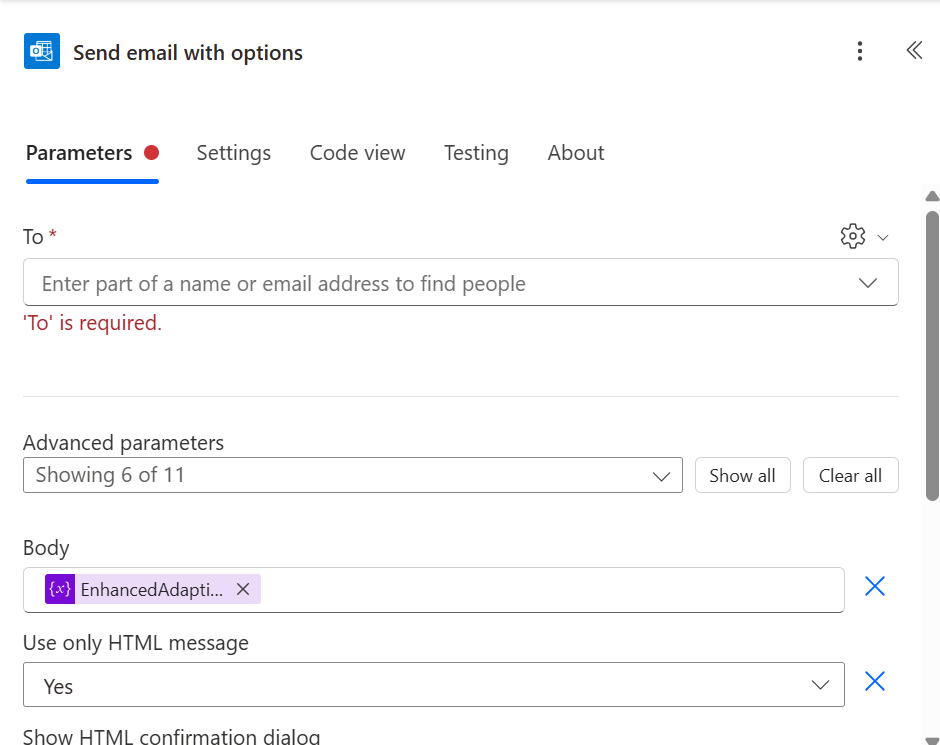The width and height of the screenshot is (940, 745).
Task: Open the Advanced parameters Showing 6 of 11 dropdown
Action: coord(352,475)
